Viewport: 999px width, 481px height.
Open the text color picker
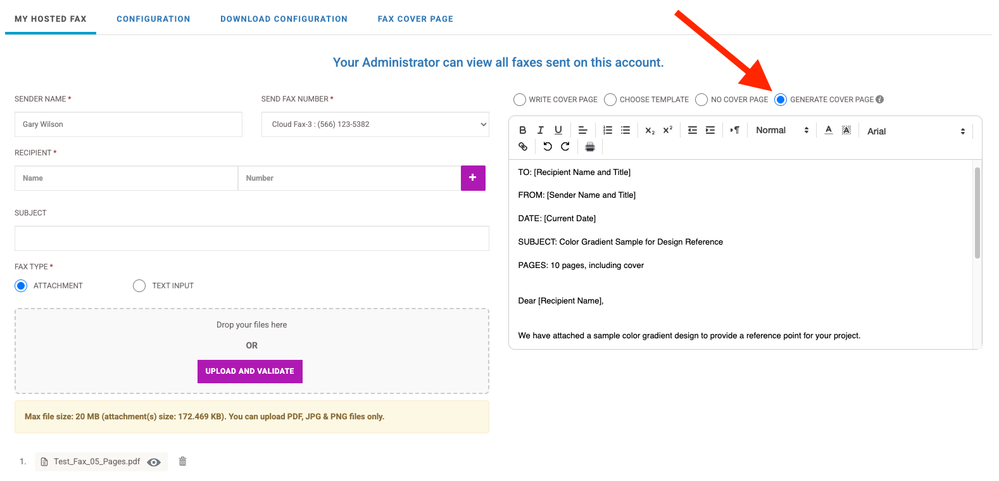pos(828,130)
